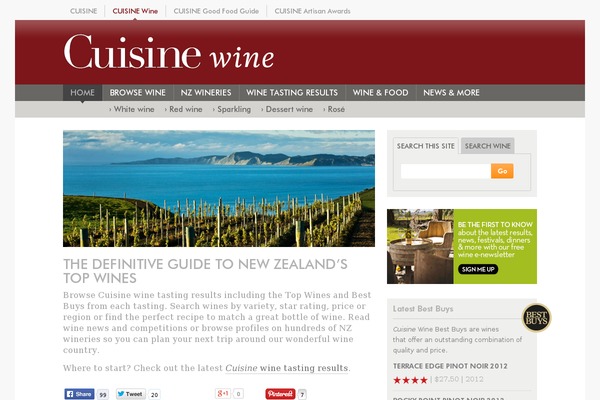Select the Search This Site tab
600x400 pixels.
pos(426,146)
